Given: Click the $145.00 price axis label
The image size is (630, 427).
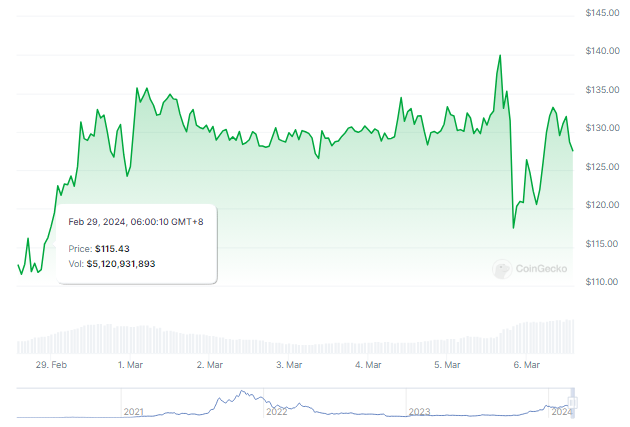Looking at the screenshot, I should (604, 12).
